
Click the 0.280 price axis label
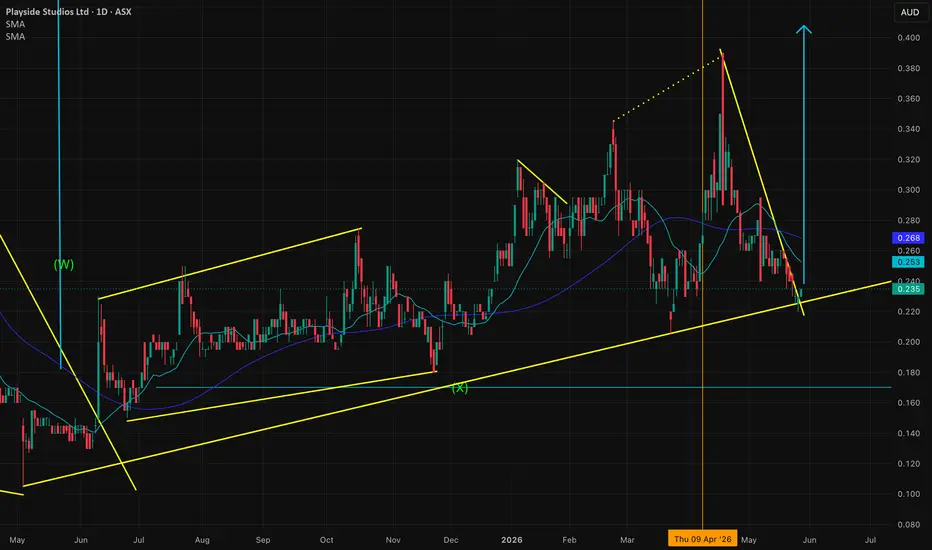tap(908, 221)
